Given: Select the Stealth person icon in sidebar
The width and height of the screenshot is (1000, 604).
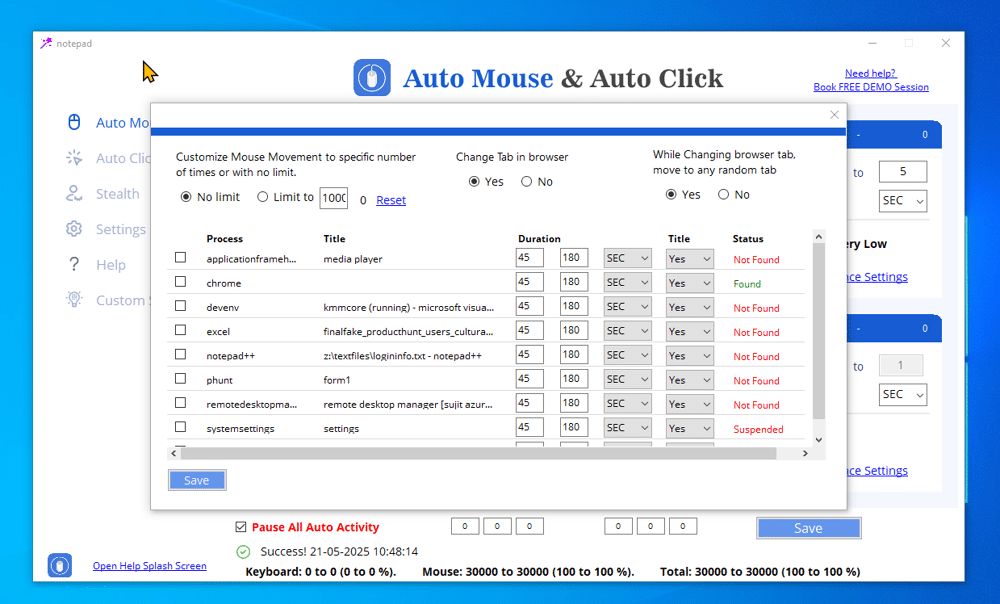Looking at the screenshot, I should 74,193.
